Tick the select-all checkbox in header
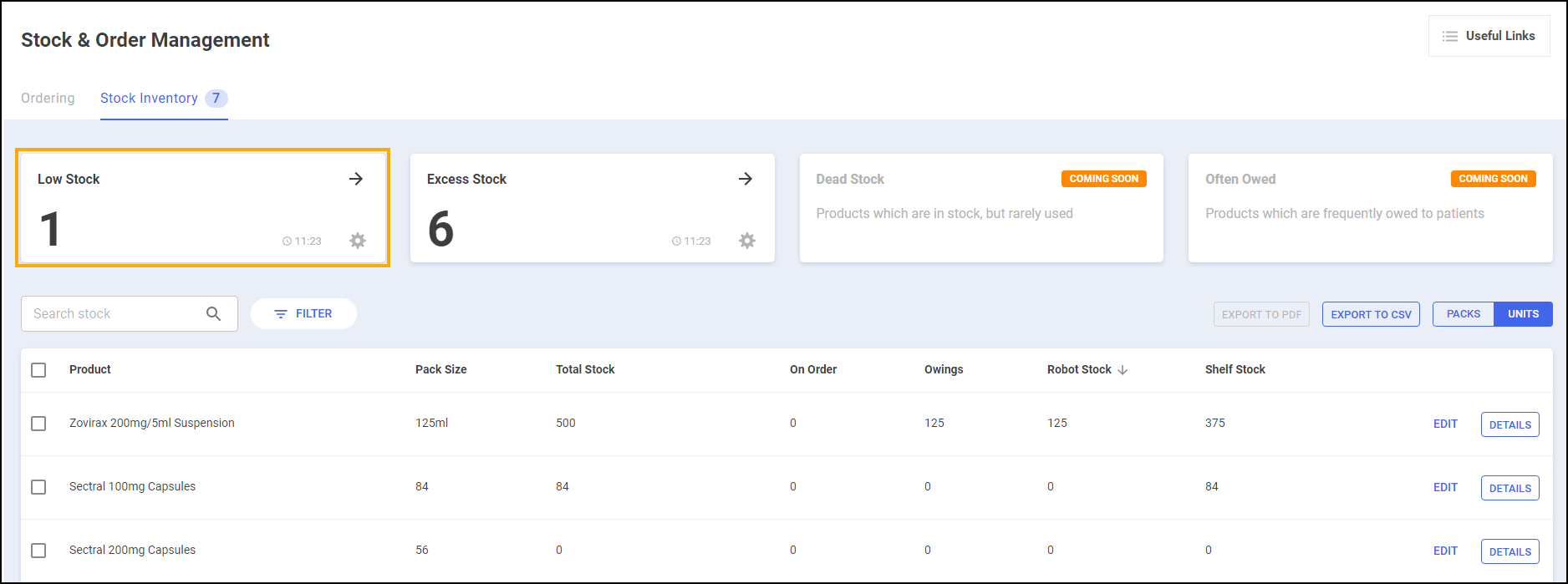This screenshot has height=584, width=1568. click(38, 370)
